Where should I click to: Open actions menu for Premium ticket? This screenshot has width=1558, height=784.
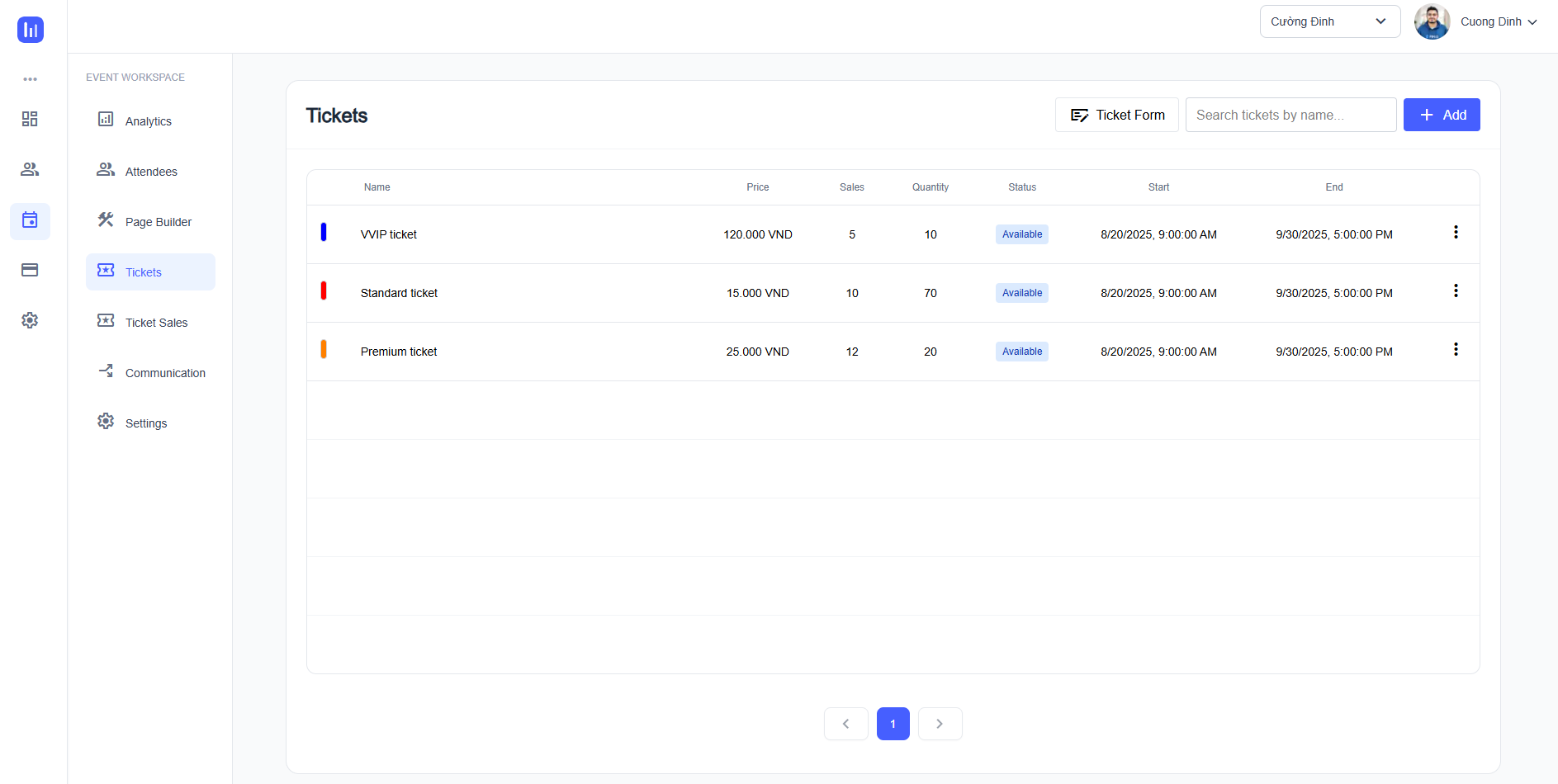point(1456,350)
